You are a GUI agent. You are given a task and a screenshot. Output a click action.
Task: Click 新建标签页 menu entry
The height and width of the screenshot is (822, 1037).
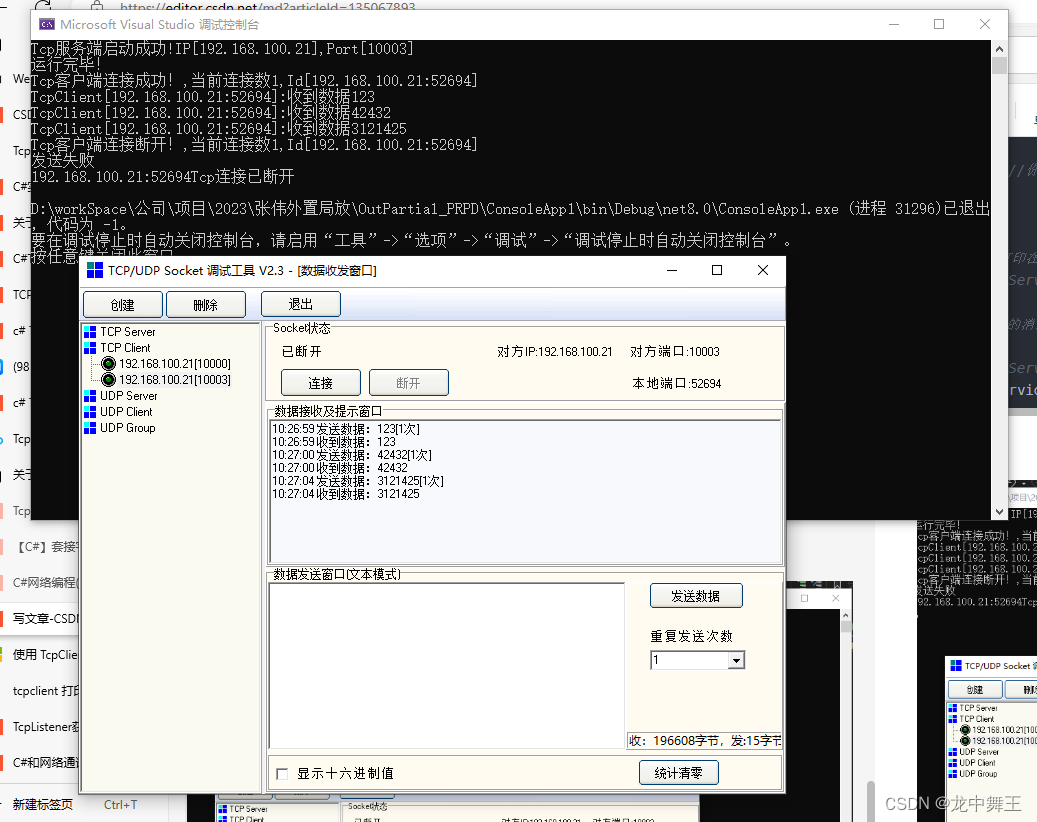pyautogui.click(x=42, y=805)
